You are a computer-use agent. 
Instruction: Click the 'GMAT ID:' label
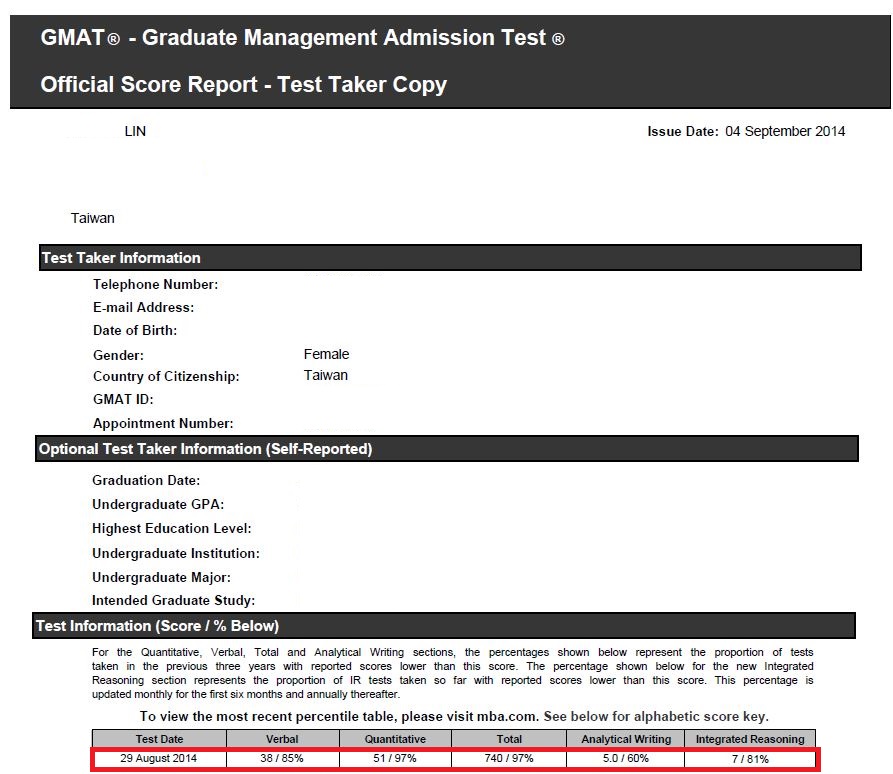click(124, 399)
